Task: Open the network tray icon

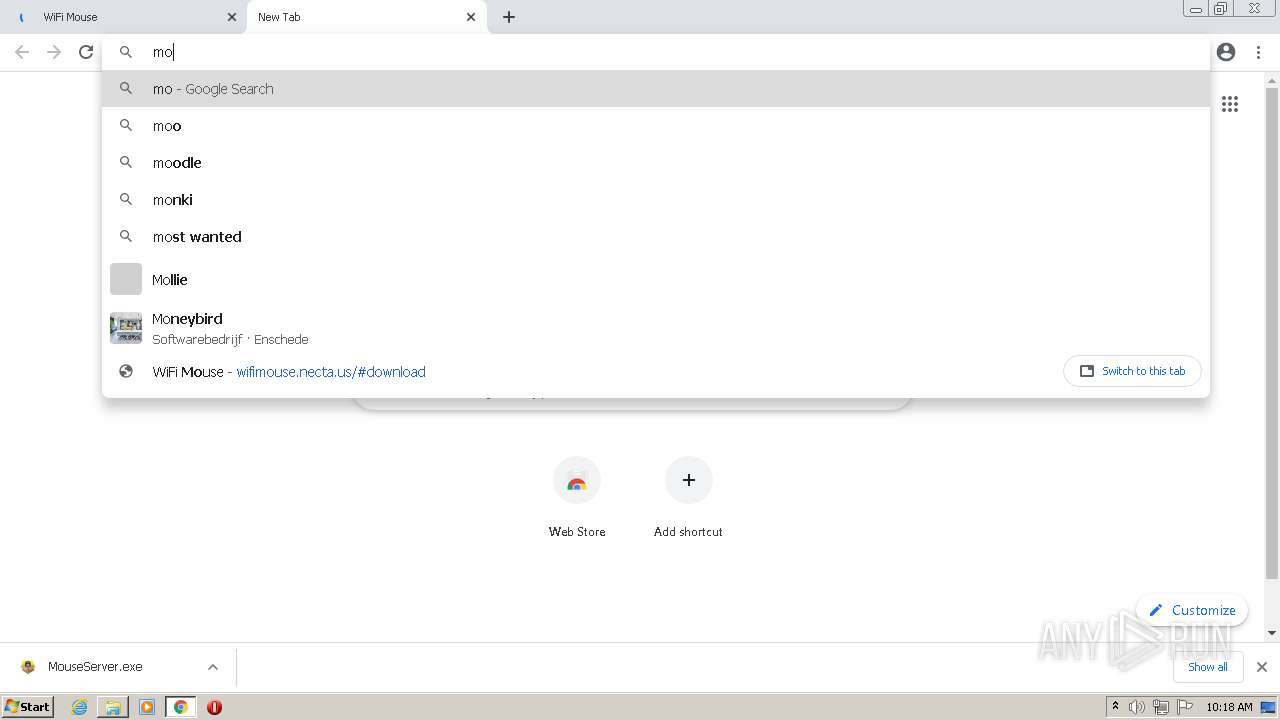Action: pos(1160,707)
